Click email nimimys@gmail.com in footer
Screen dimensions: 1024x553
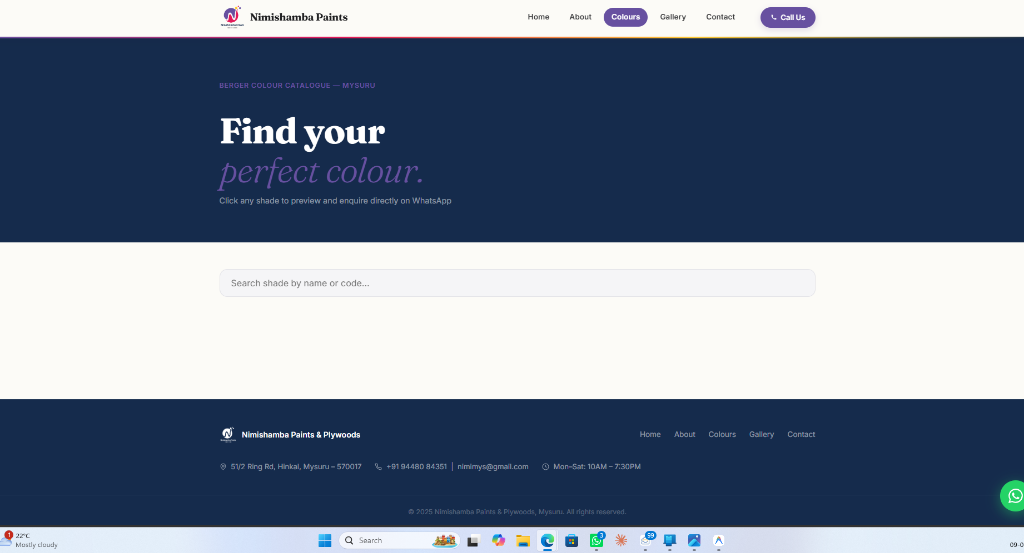pos(492,467)
